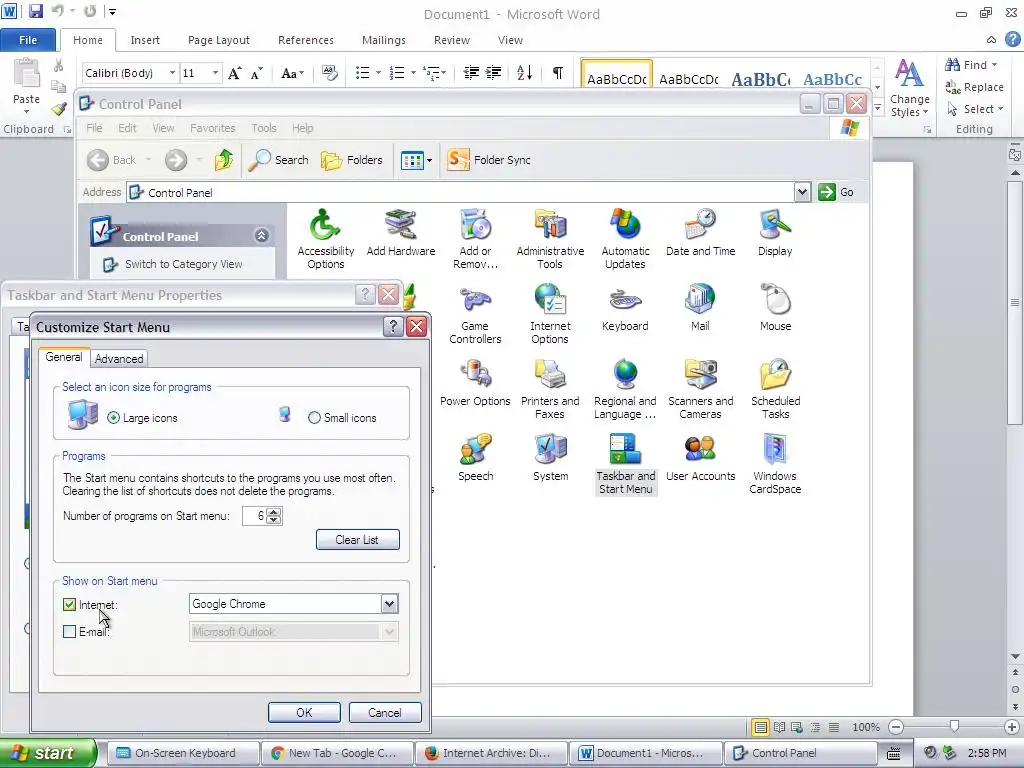The width and height of the screenshot is (1024, 768).
Task: Open Printers and Faxes icon
Action: point(550,389)
